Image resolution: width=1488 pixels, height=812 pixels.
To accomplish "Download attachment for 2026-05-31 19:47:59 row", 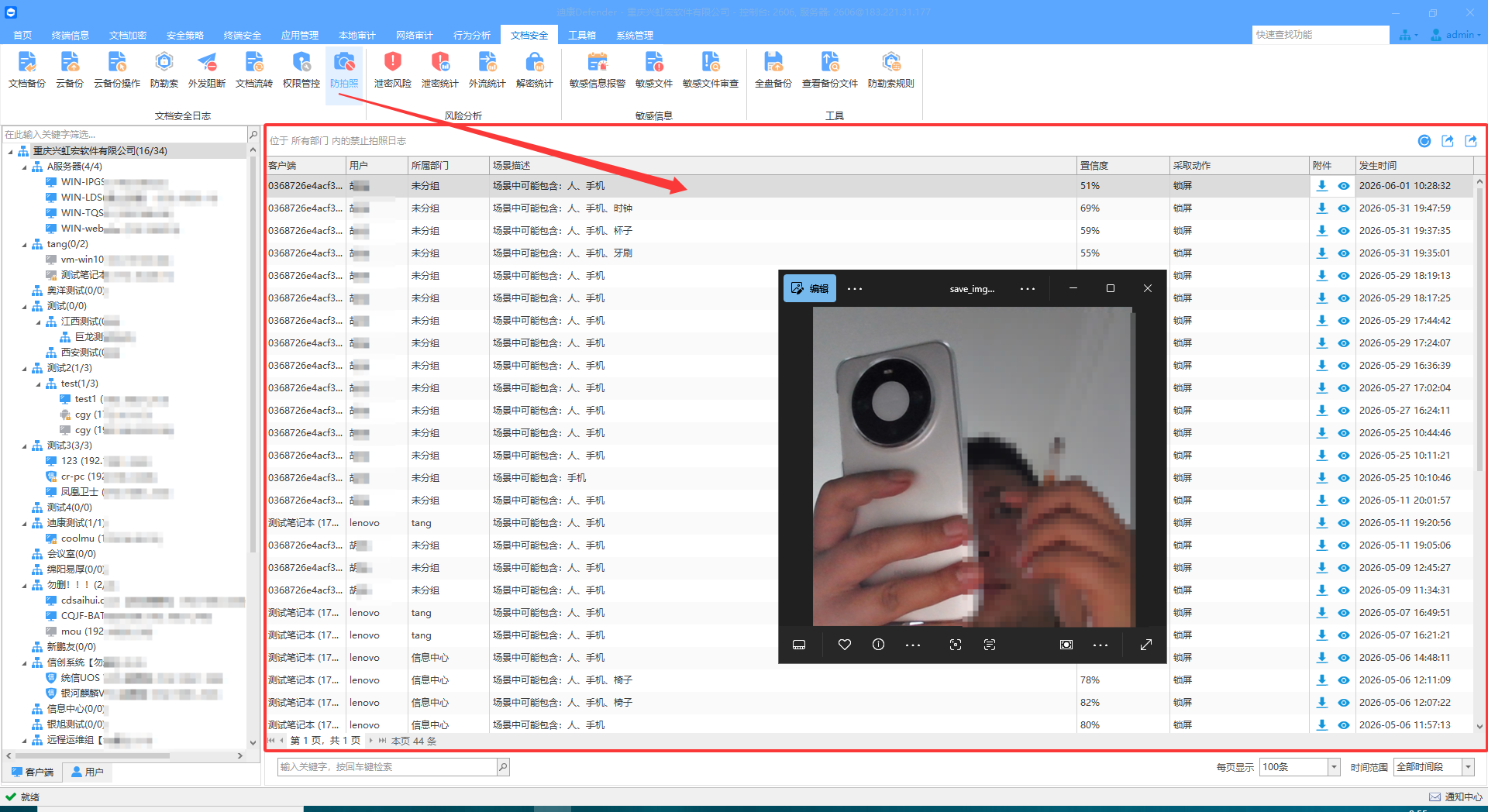I will point(1322,208).
